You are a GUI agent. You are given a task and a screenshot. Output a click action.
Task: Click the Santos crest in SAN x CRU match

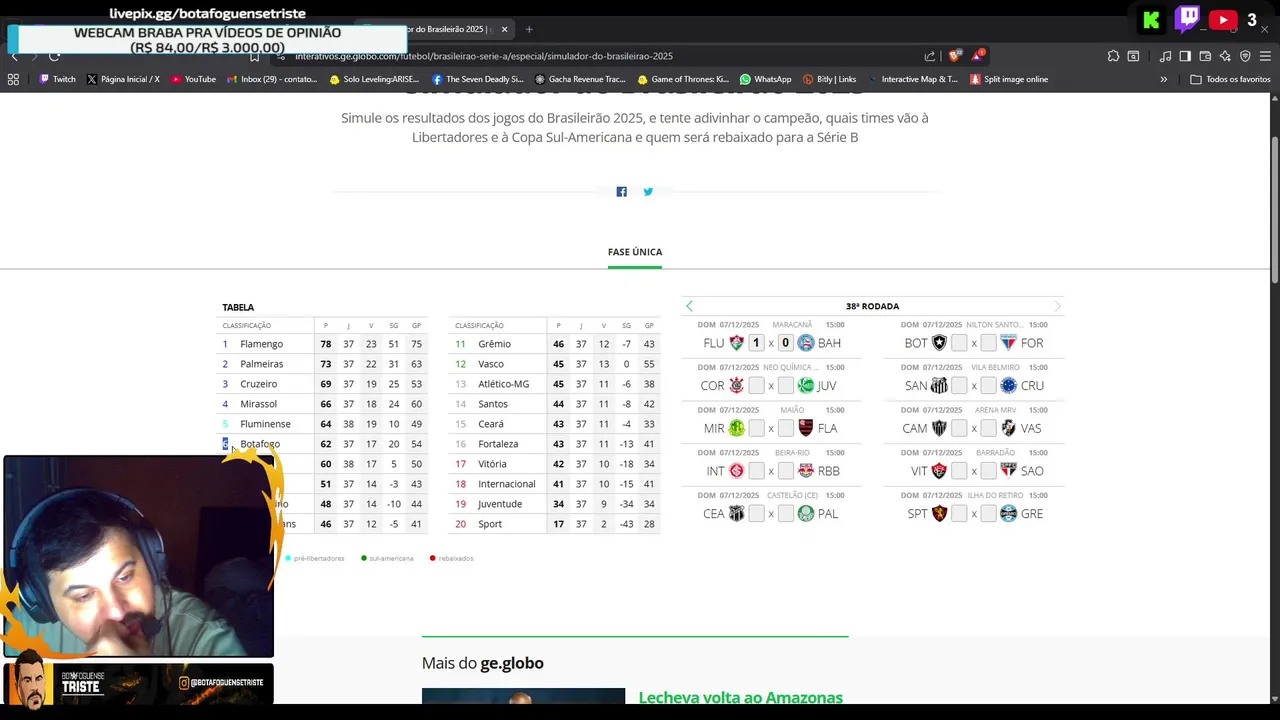coord(939,386)
